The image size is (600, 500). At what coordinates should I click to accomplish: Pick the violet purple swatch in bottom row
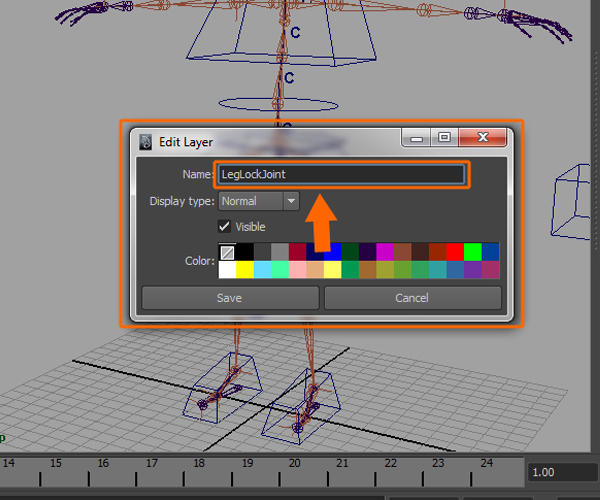pos(473,270)
